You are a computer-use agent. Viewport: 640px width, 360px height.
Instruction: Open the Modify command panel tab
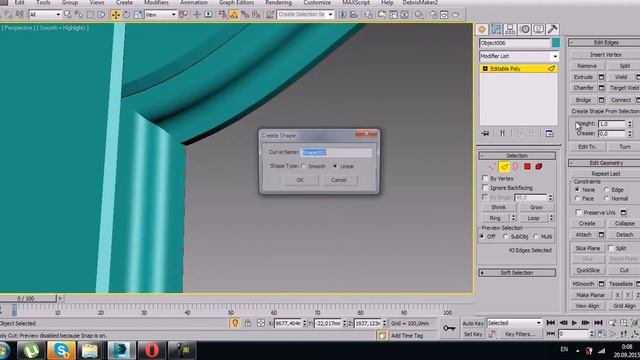coord(496,29)
